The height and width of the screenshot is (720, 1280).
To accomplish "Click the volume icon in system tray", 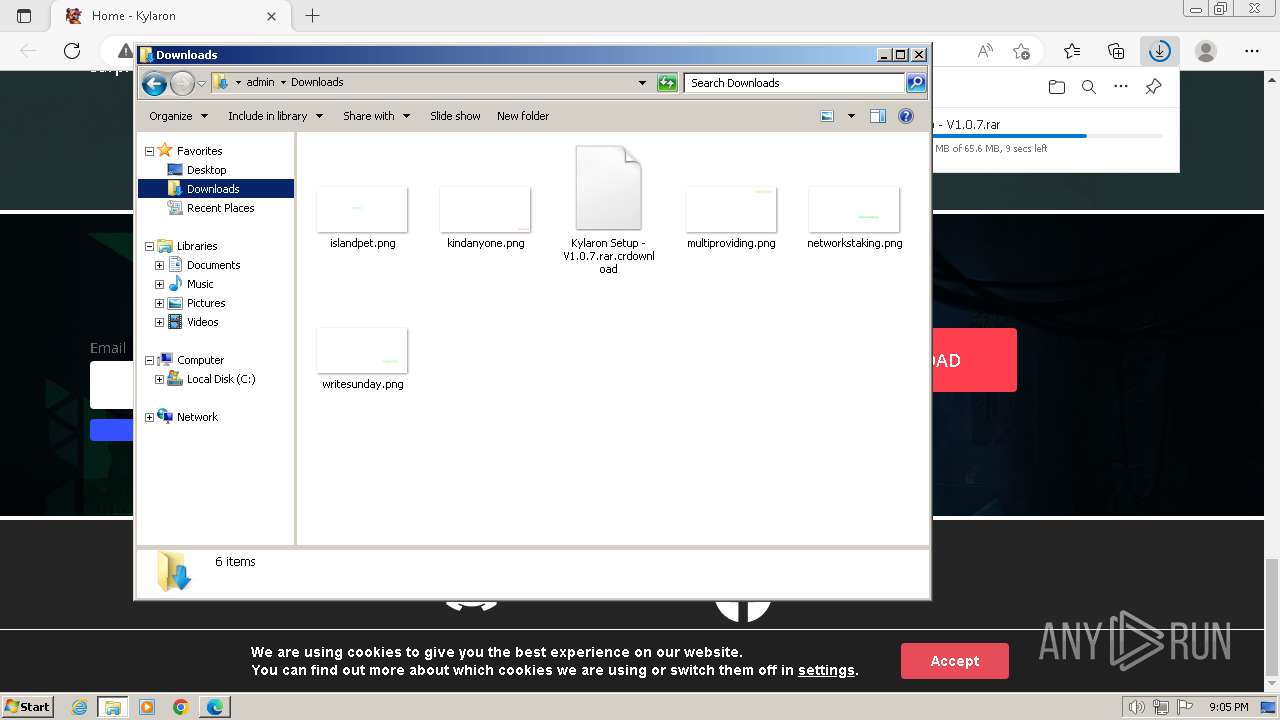I will tap(1137, 707).
